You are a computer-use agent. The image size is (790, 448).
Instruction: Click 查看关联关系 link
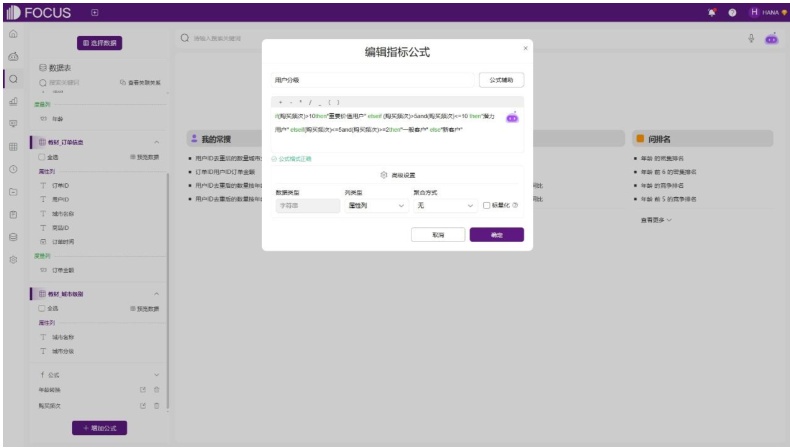pos(141,83)
